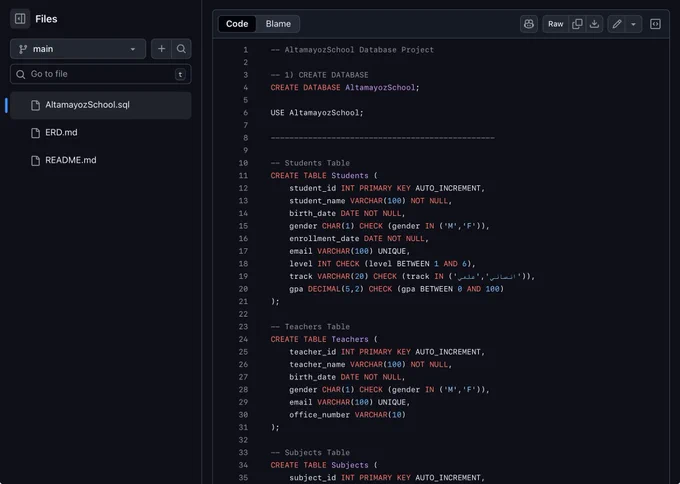Click line number 34
This screenshot has width=680, height=484.
(x=243, y=465)
